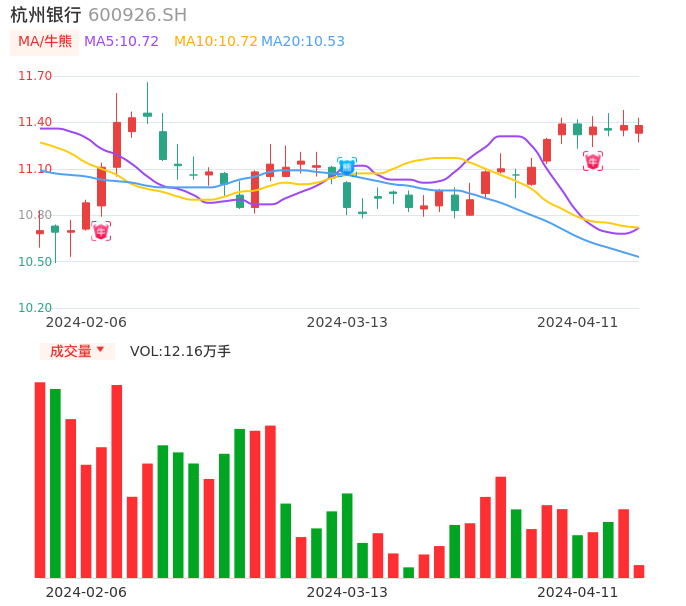This screenshot has width=686, height=606.
Task: Click the 2024-03-13 date under the volume chart
Action: tap(347, 592)
